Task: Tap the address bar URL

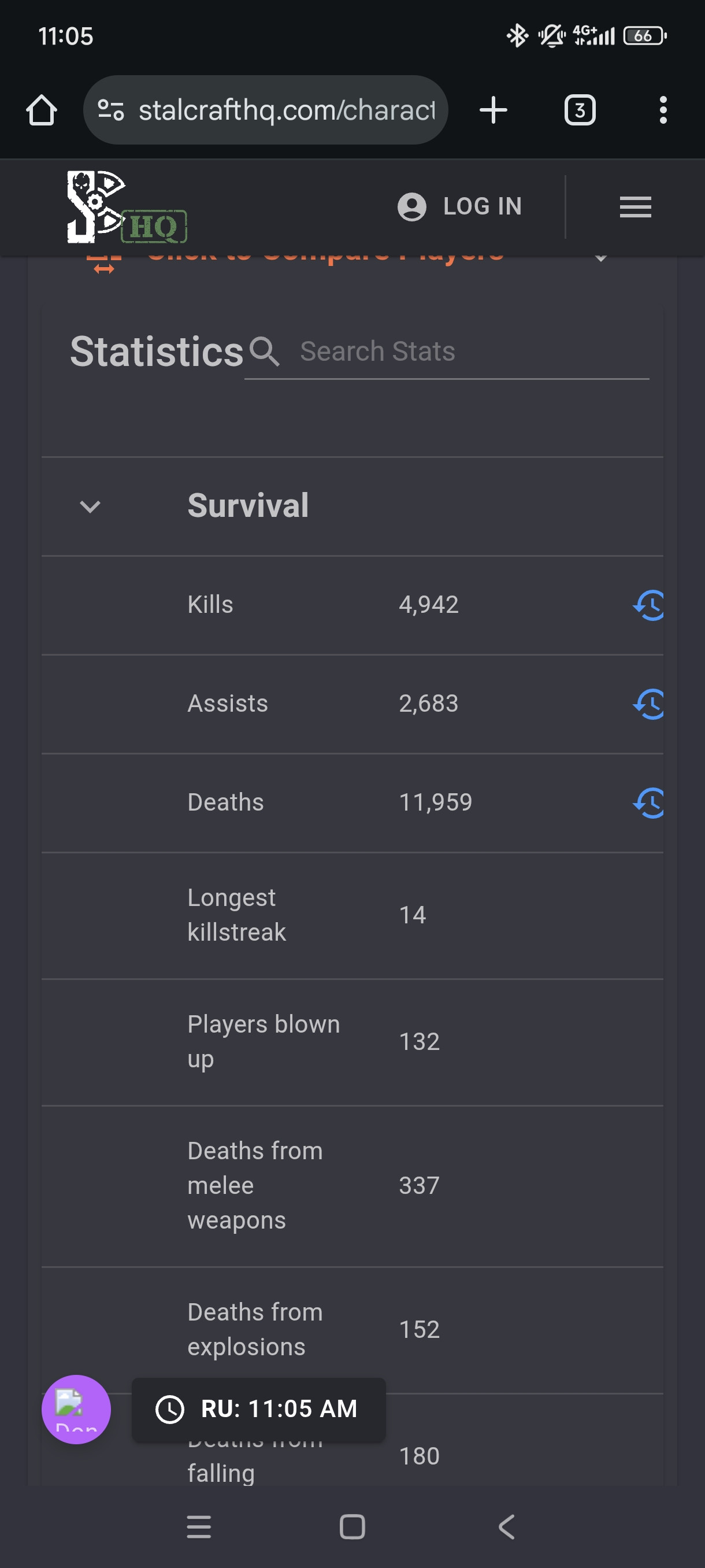Action: [287, 110]
